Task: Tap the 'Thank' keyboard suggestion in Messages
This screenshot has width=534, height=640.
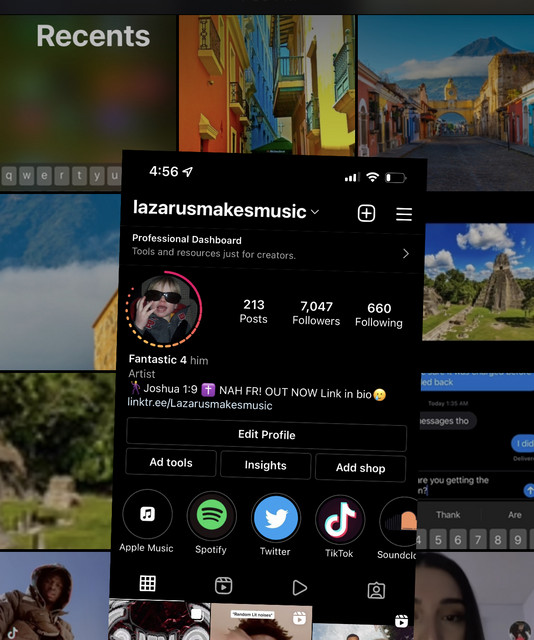Action: 448,515
